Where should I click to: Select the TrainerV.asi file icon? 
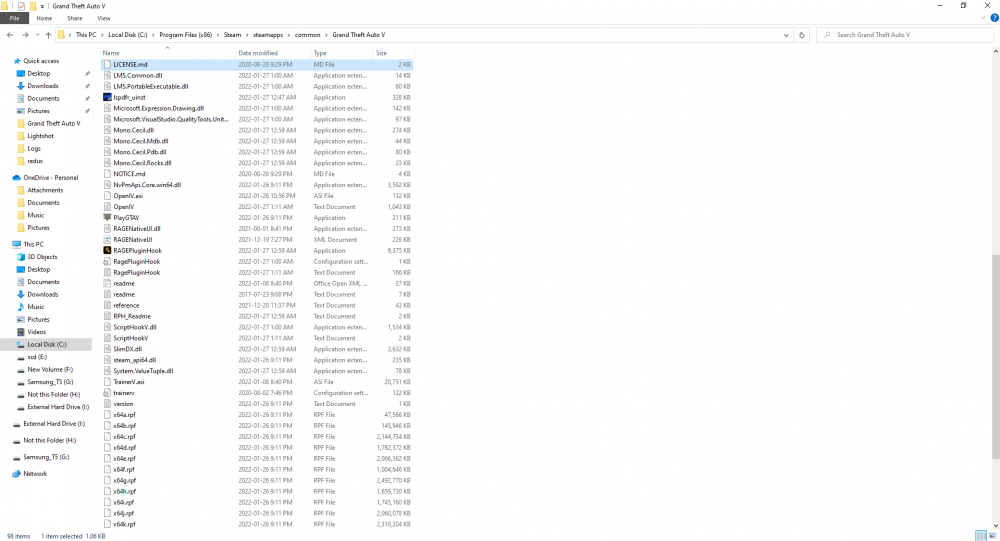[x=107, y=382]
